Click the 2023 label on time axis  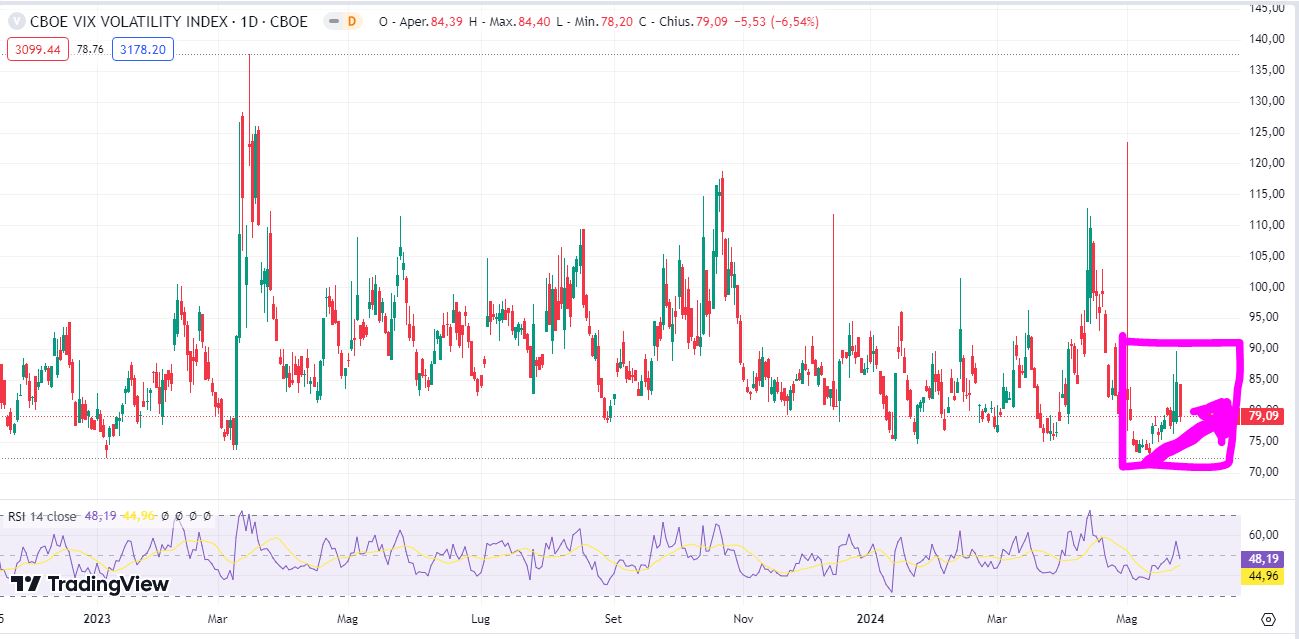tap(97, 619)
